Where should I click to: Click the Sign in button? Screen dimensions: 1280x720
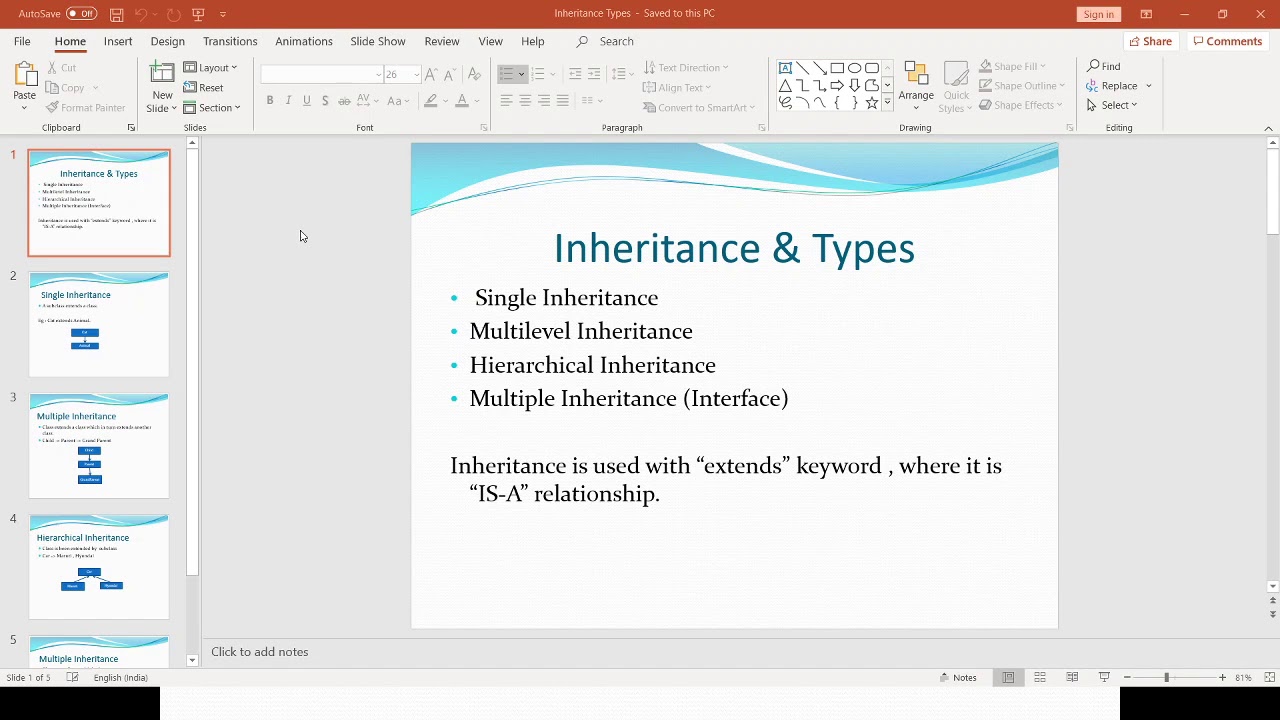coord(1098,14)
